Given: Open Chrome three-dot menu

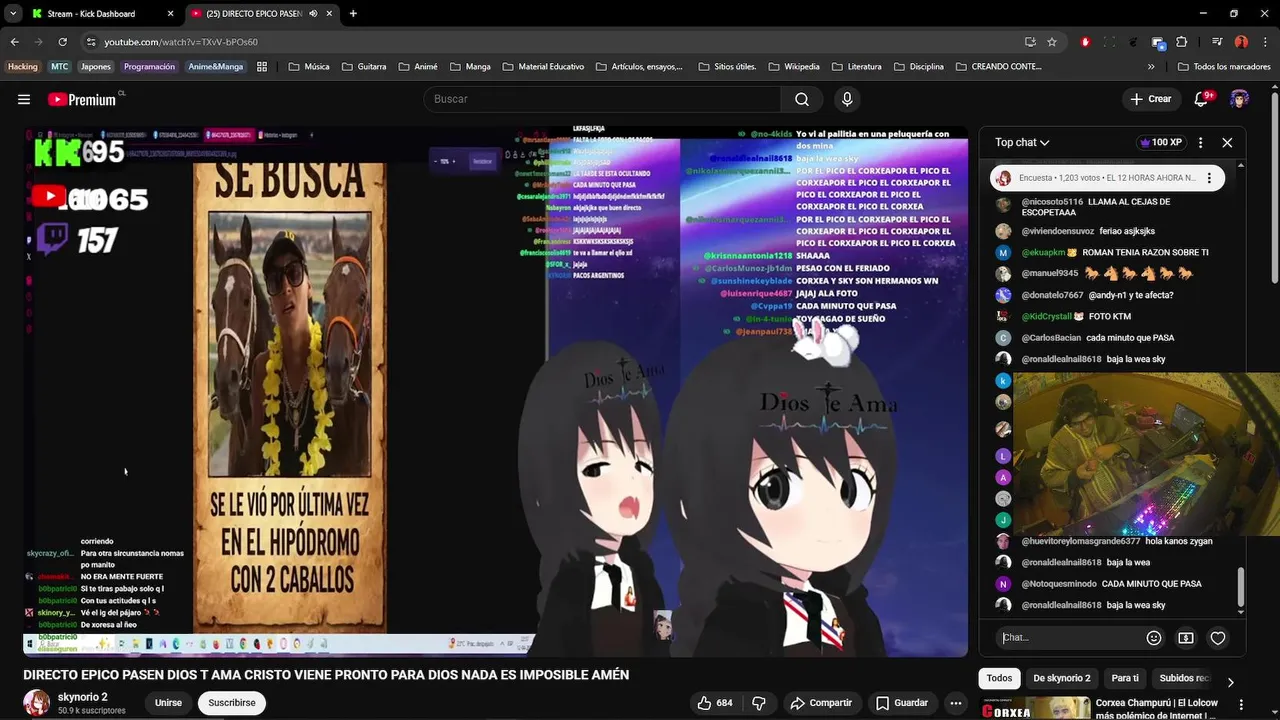Looking at the screenshot, I should 1266,42.
